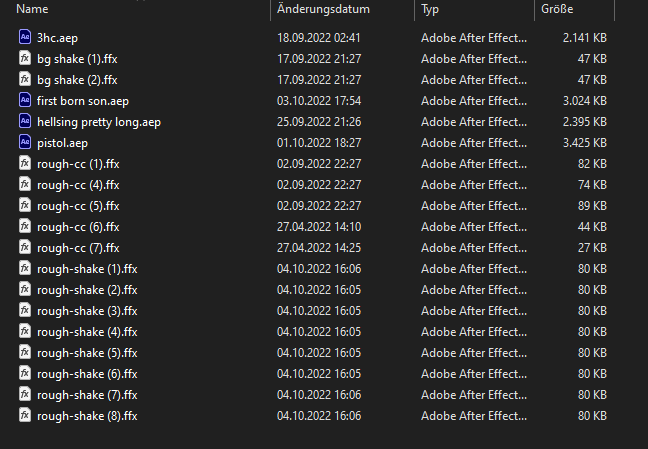Image resolution: width=648 pixels, height=449 pixels.
Task: Click the rough-cc (7).ffx icon
Action: tap(25, 247)
